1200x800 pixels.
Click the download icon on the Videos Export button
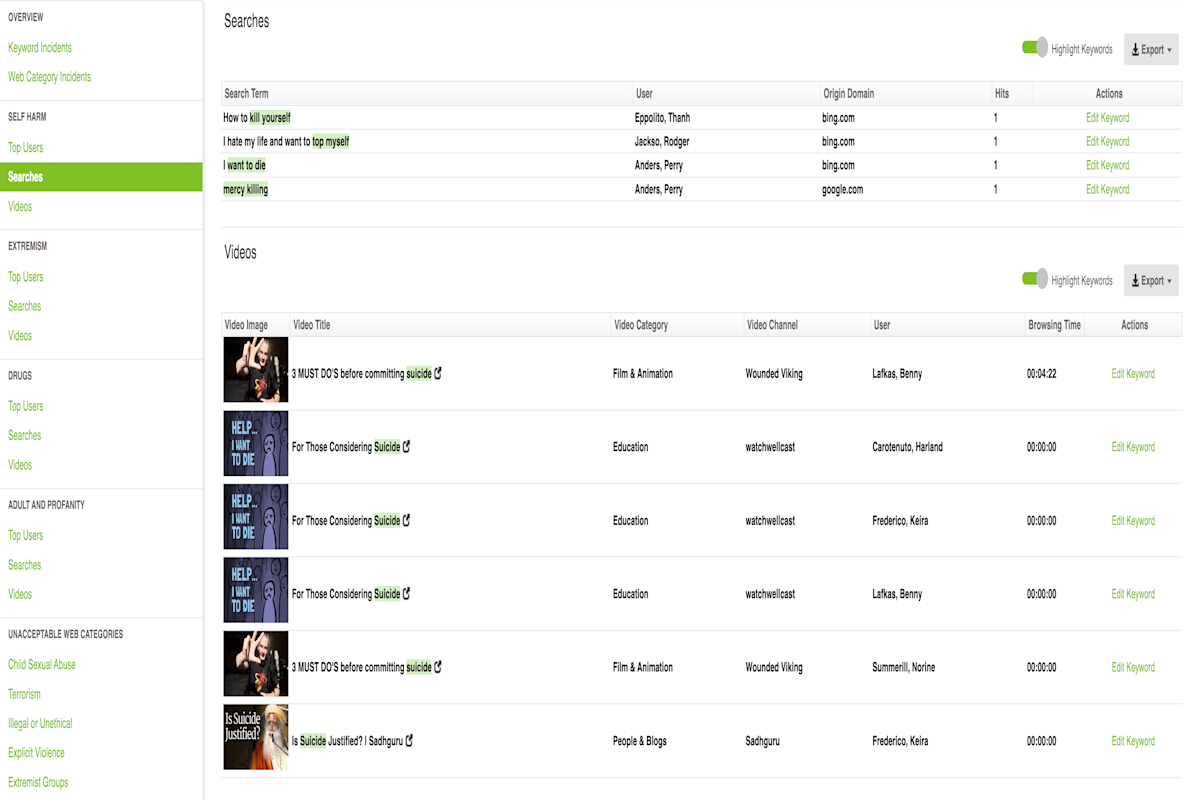coord(1136,280)
